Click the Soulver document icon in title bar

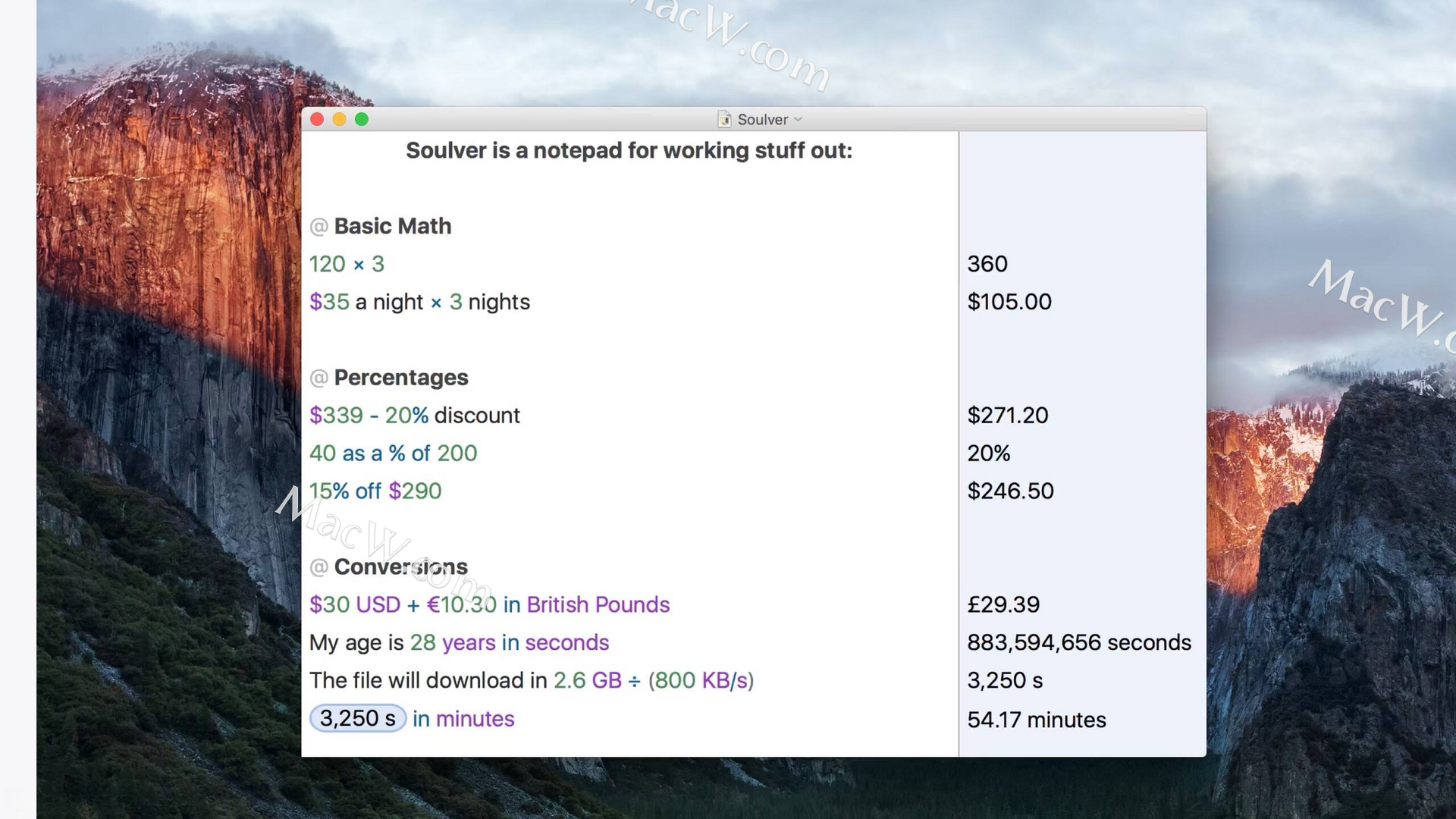coord(724,119)
